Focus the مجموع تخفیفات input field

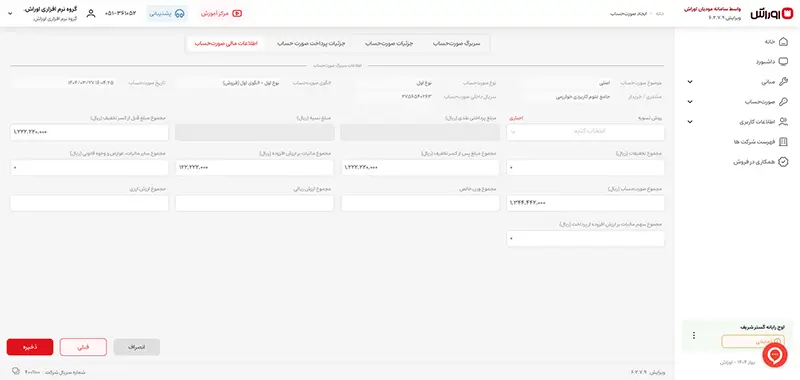pos(585,168)
